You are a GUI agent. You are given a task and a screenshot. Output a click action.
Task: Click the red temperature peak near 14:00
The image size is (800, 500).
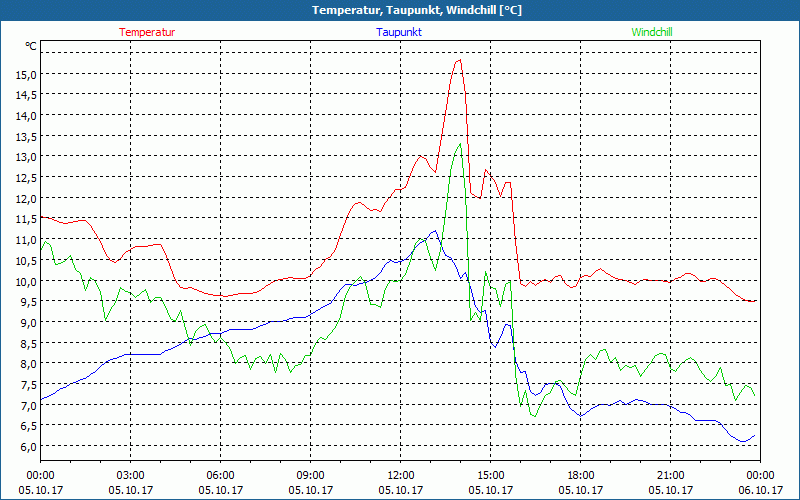pos(460,60)
